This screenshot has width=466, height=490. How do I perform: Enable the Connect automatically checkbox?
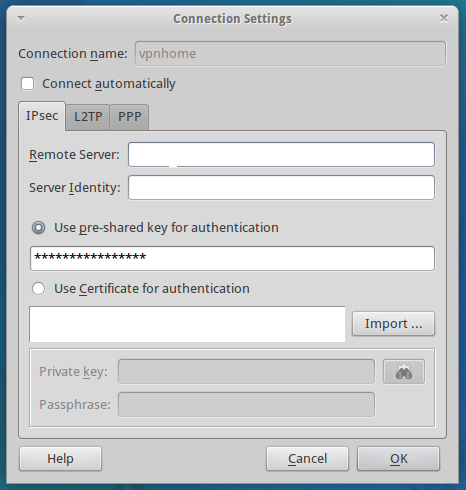(x=28, y=84)
